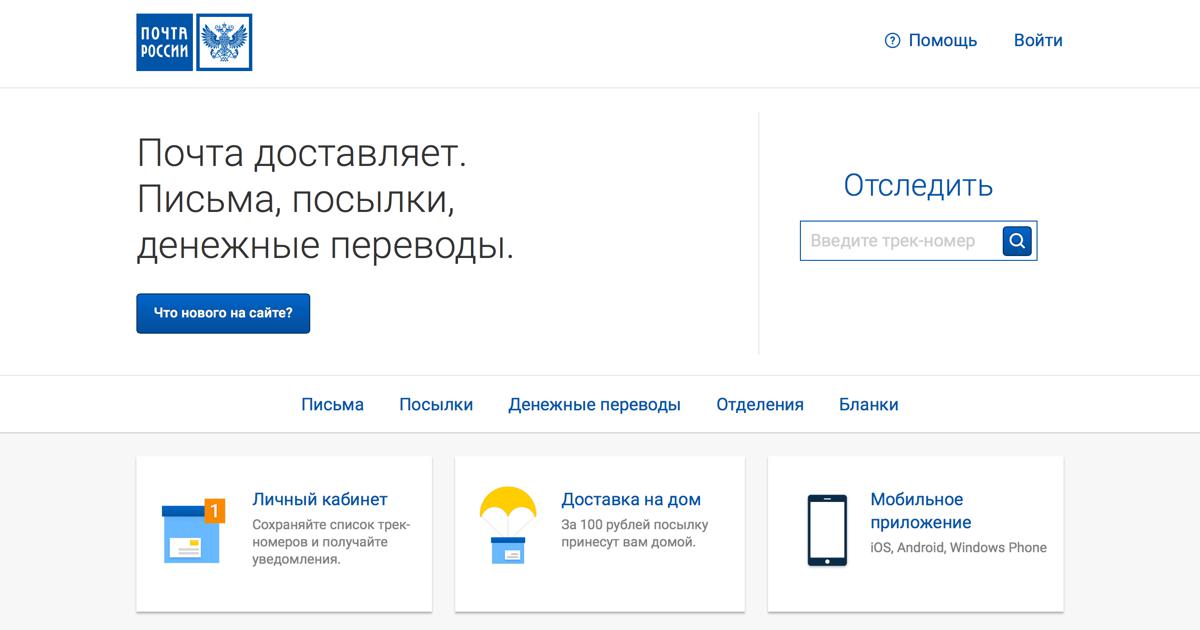Click the Что нового на сайте? button
The width and height of the screenshot is (1200, 630).
(223, 313)
